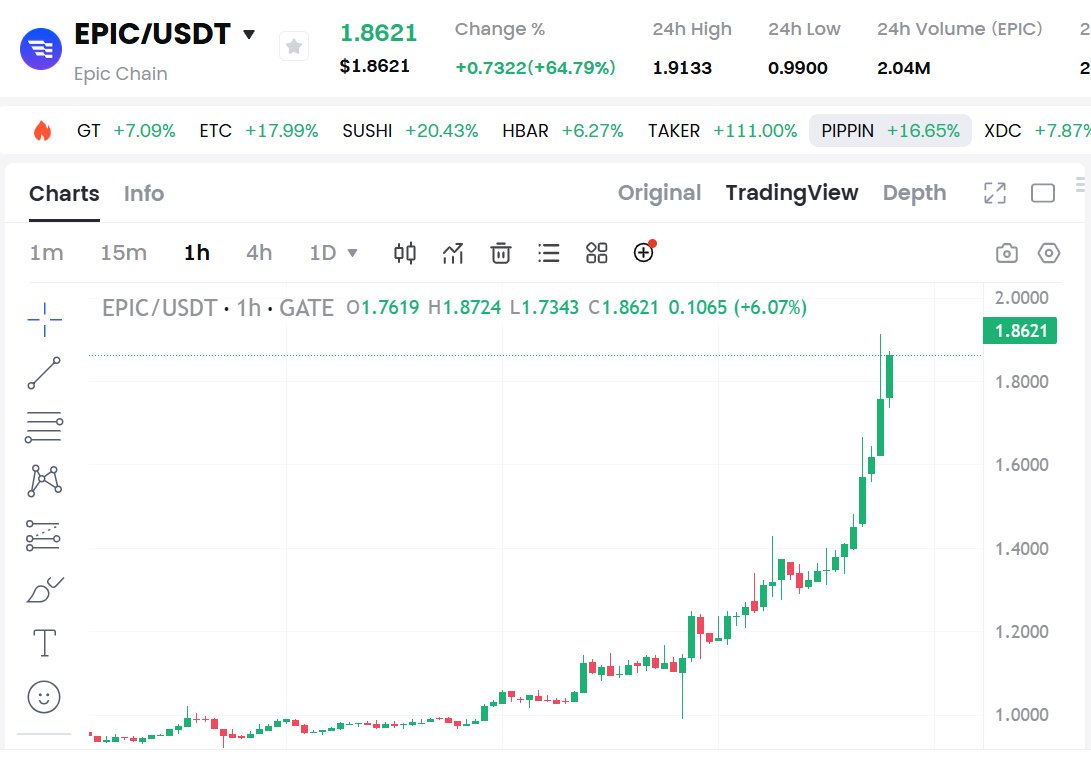Image resolution: width=1091 pixels, height=757 pixels.
Task: Select the text annotation tool
Action: click(x=45, y=643)
